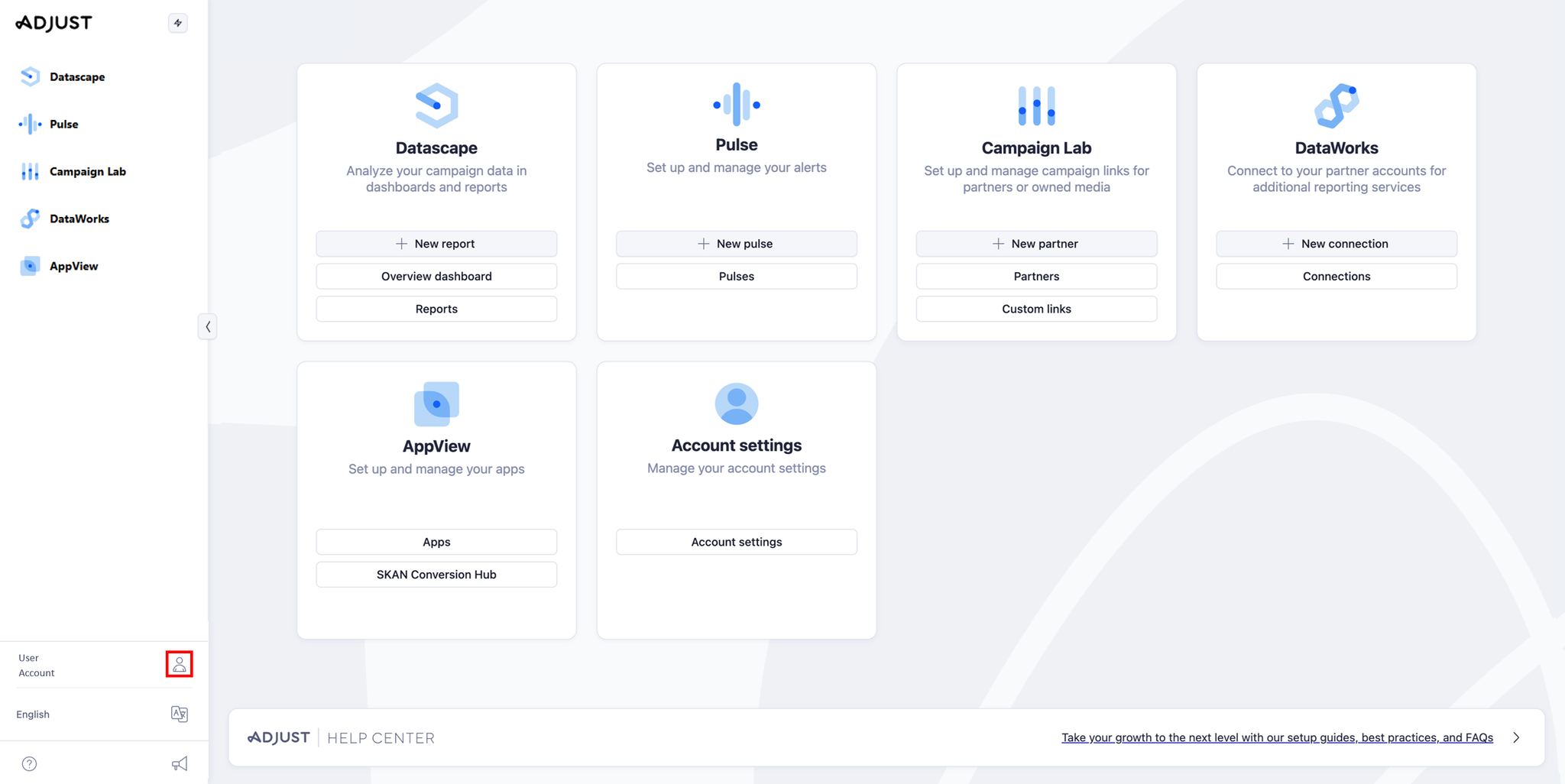Create a New report
Viewport: 1565px width, 784px height.
[436, 244]
